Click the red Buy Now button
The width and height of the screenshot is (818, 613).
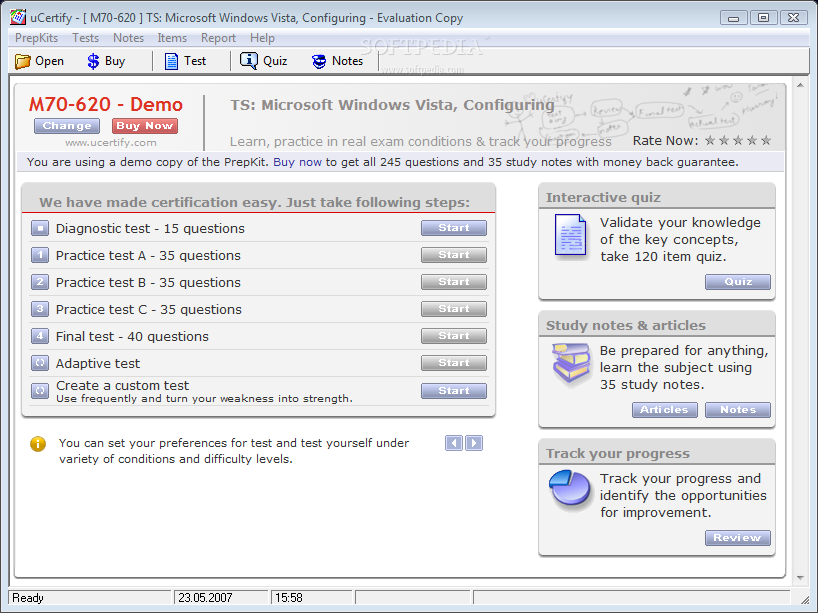tap(145, 126)
